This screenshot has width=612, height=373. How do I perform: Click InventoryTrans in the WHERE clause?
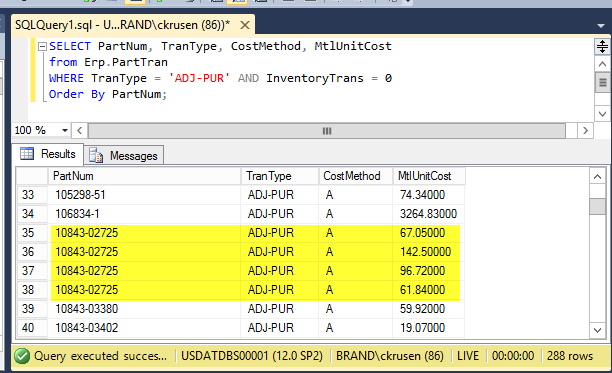(315, 78)
